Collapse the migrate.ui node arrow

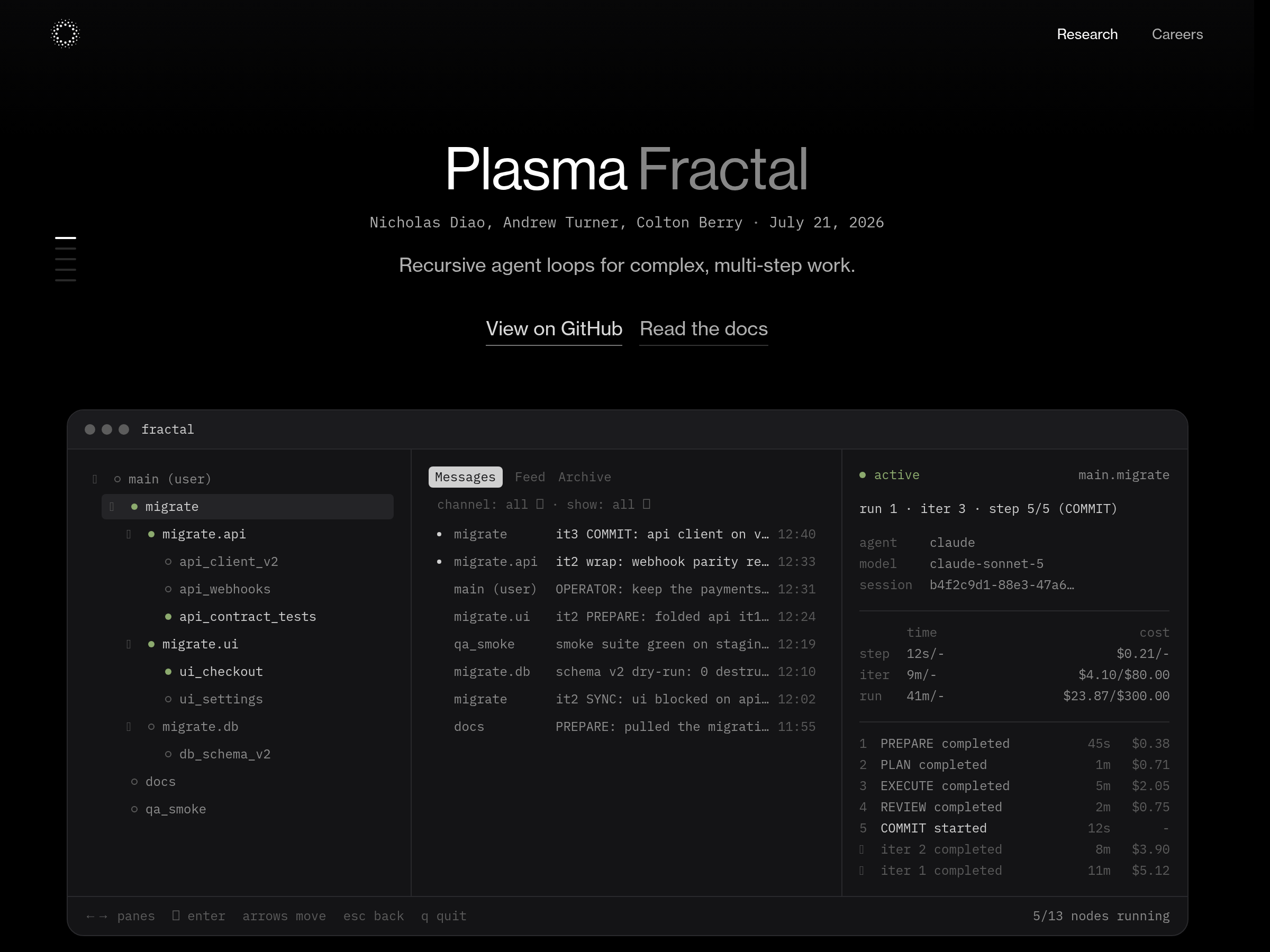129,644
